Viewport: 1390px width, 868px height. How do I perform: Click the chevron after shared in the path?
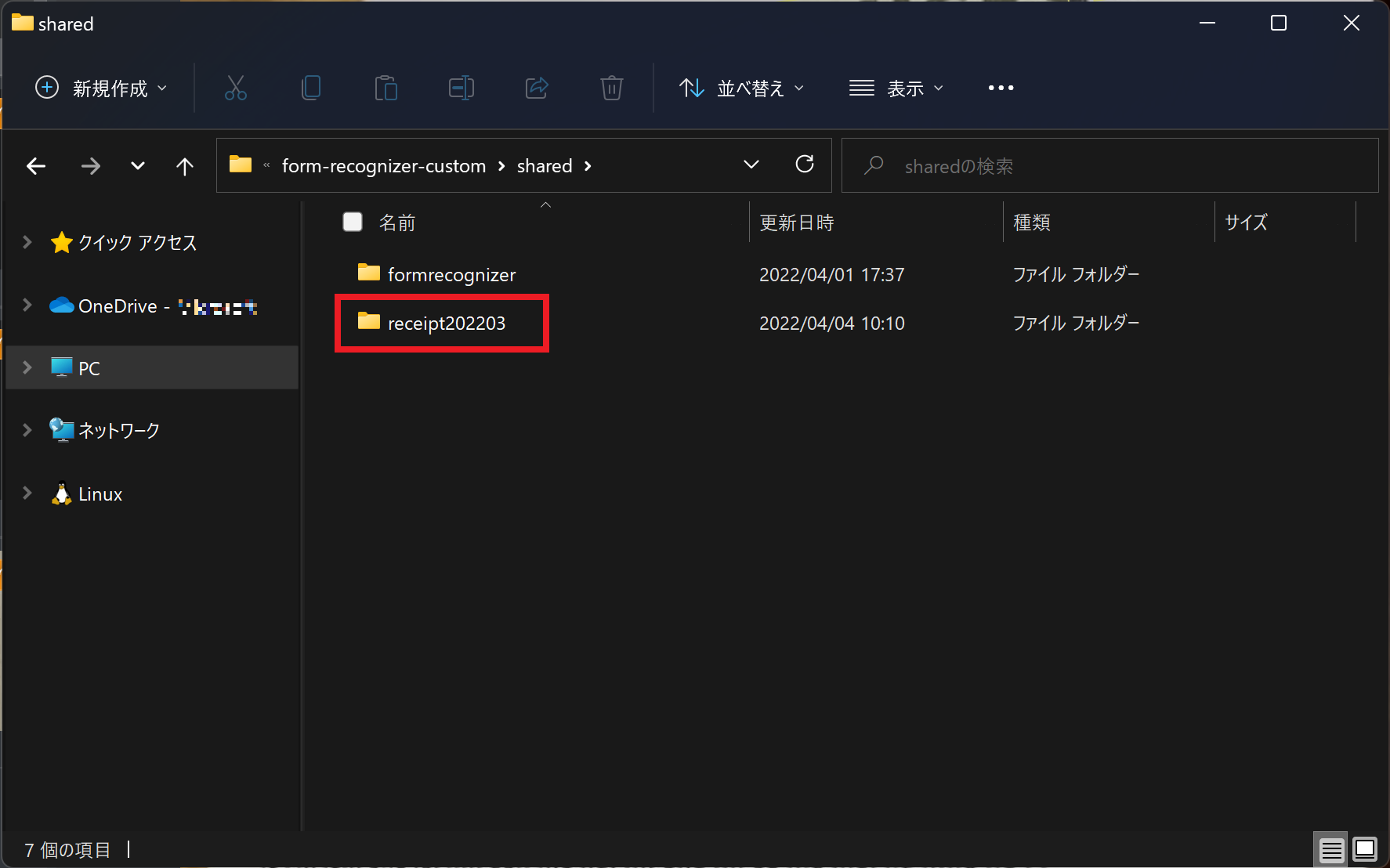[588, 166]
